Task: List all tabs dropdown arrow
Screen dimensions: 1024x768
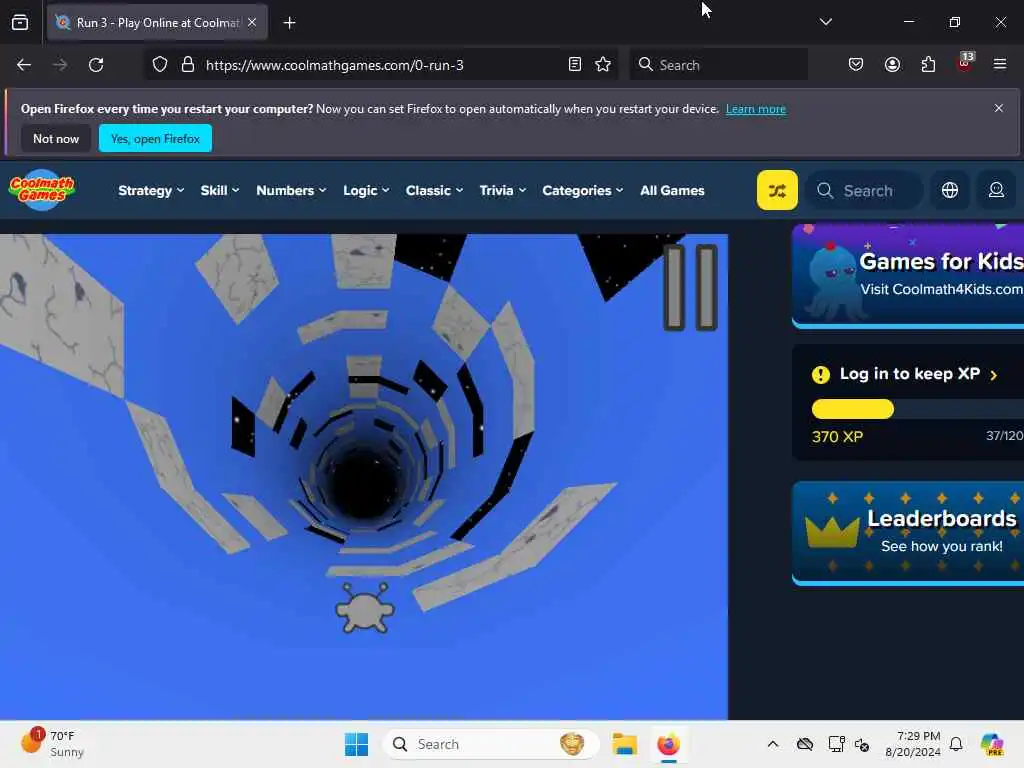Action: 825,22
